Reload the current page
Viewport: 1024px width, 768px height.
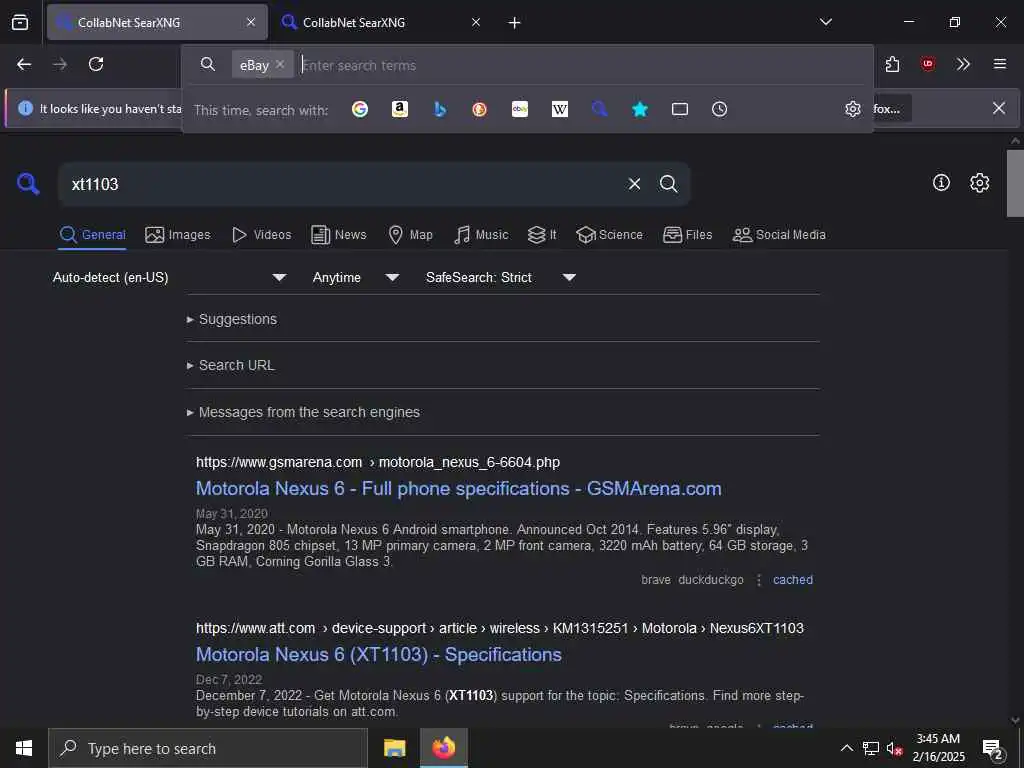tap(96, 64)
